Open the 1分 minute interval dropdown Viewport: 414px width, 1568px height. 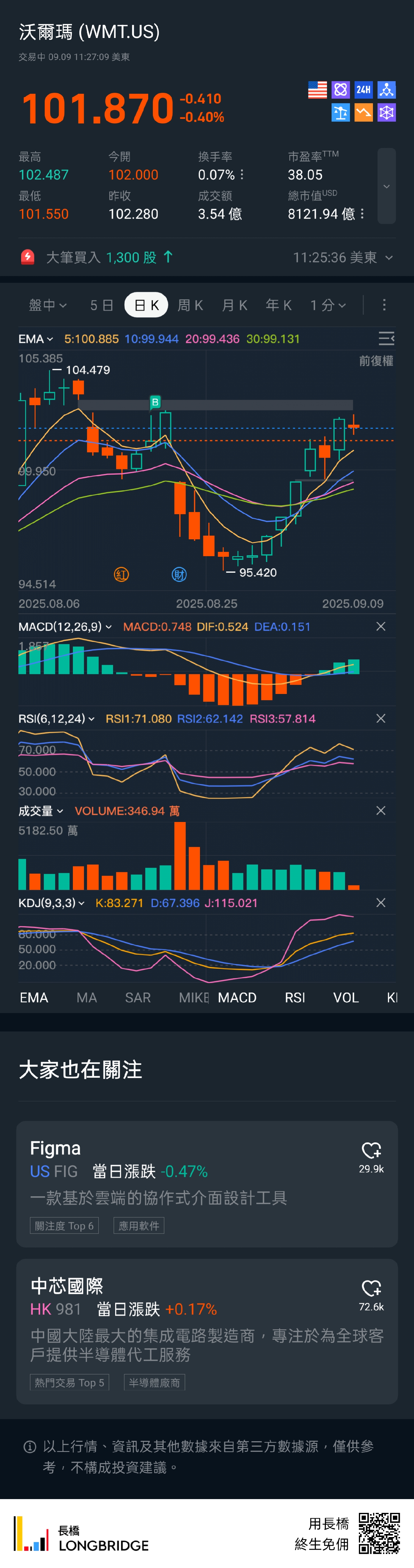[x=328, y=305]
